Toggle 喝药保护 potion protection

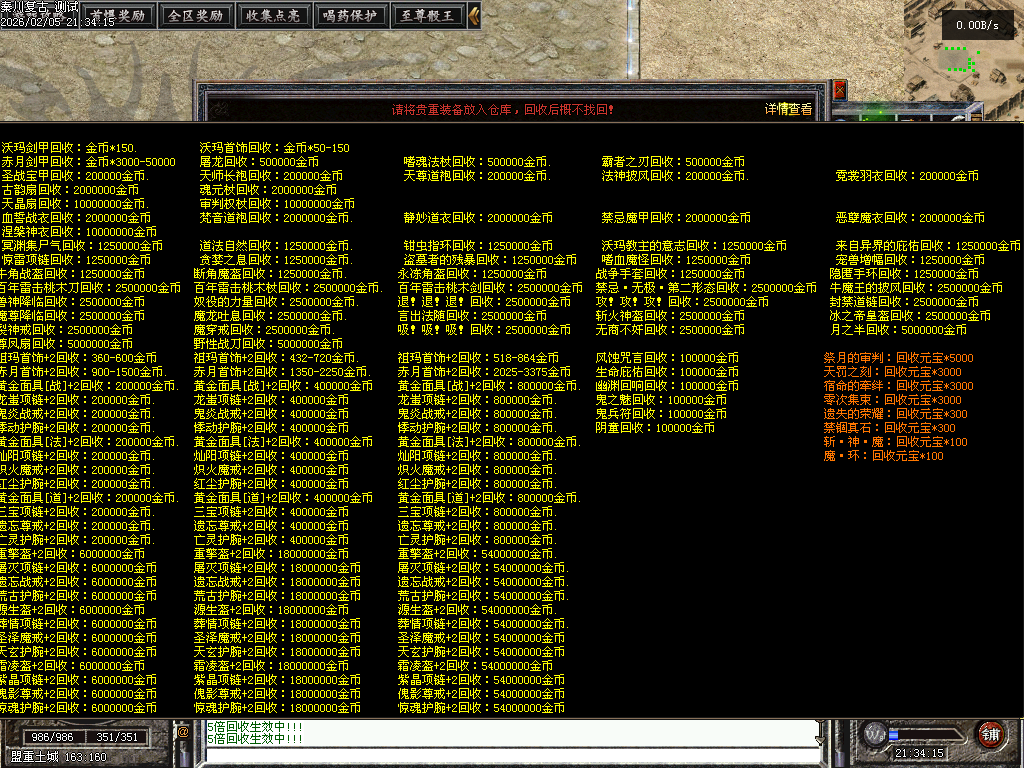(350, 16)
